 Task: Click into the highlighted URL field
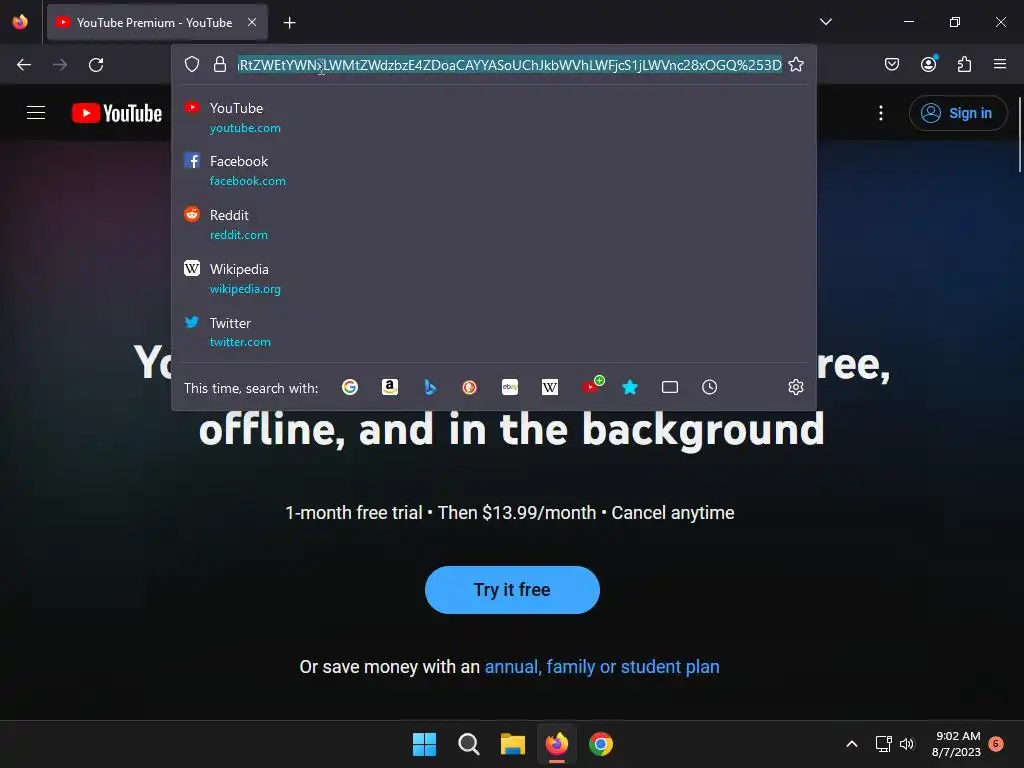click(509, 65)
